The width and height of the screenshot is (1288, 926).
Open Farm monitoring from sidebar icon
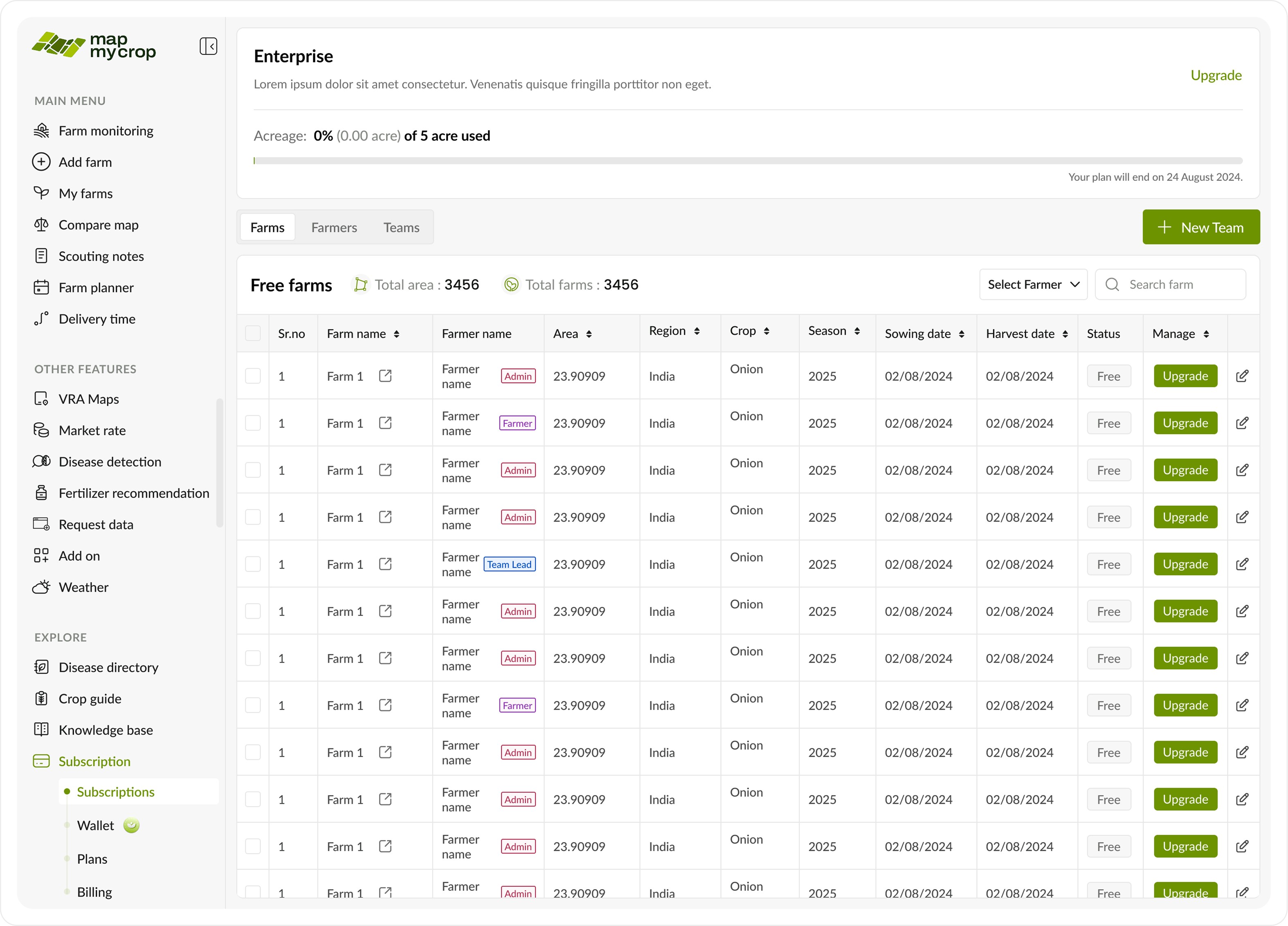pos(41,131)
